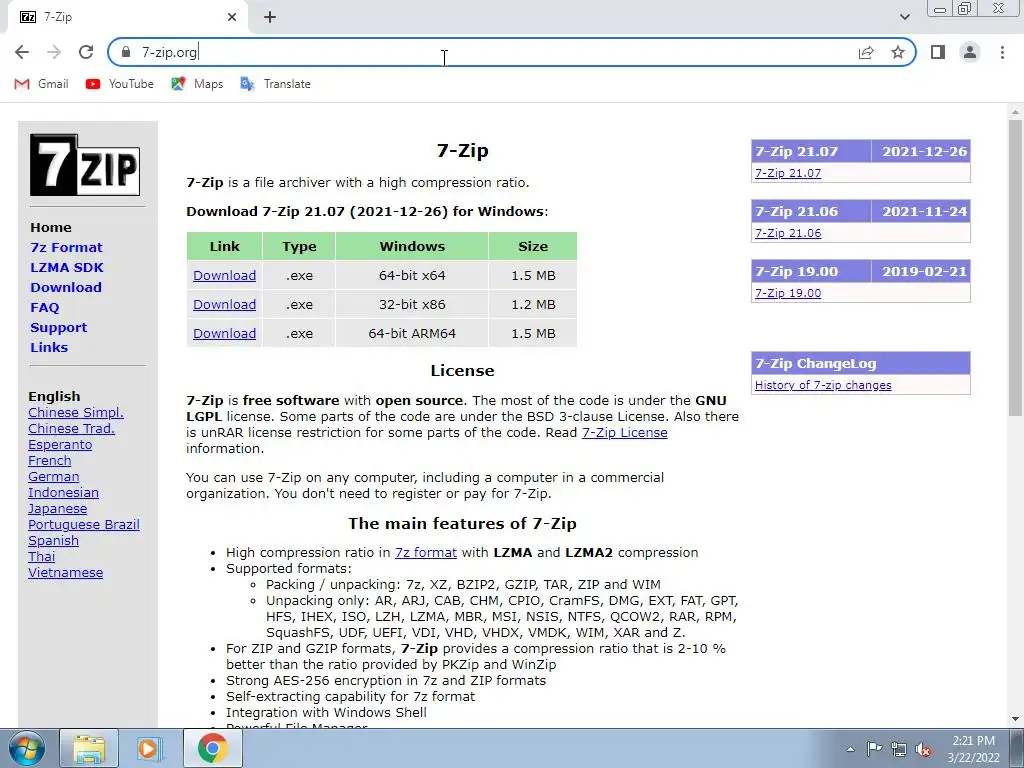This screenshot has height=768, width=1024.
Task: Switch language to Portuguese Brazil
Action: 84,524
